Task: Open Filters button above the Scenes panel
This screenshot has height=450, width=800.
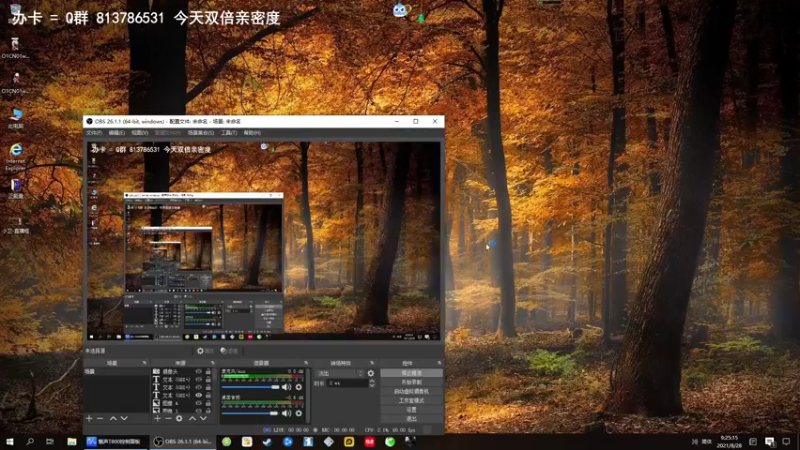Action: tap(229, 351)
